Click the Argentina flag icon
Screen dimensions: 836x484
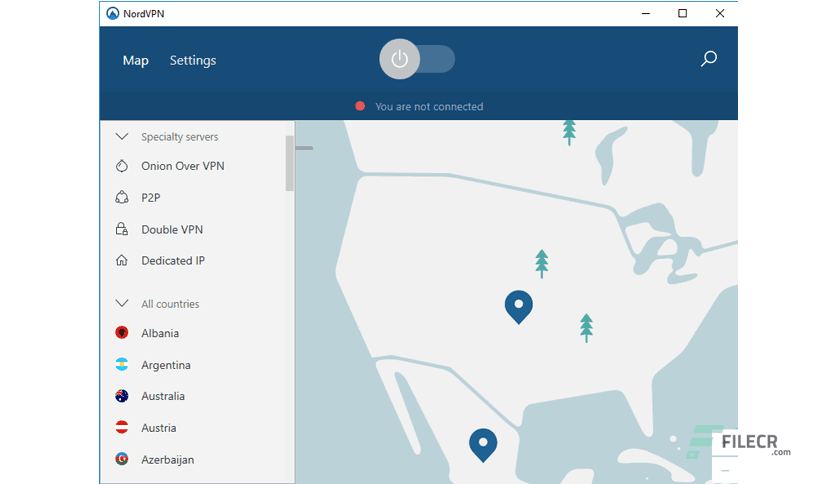tap(122, 364)
